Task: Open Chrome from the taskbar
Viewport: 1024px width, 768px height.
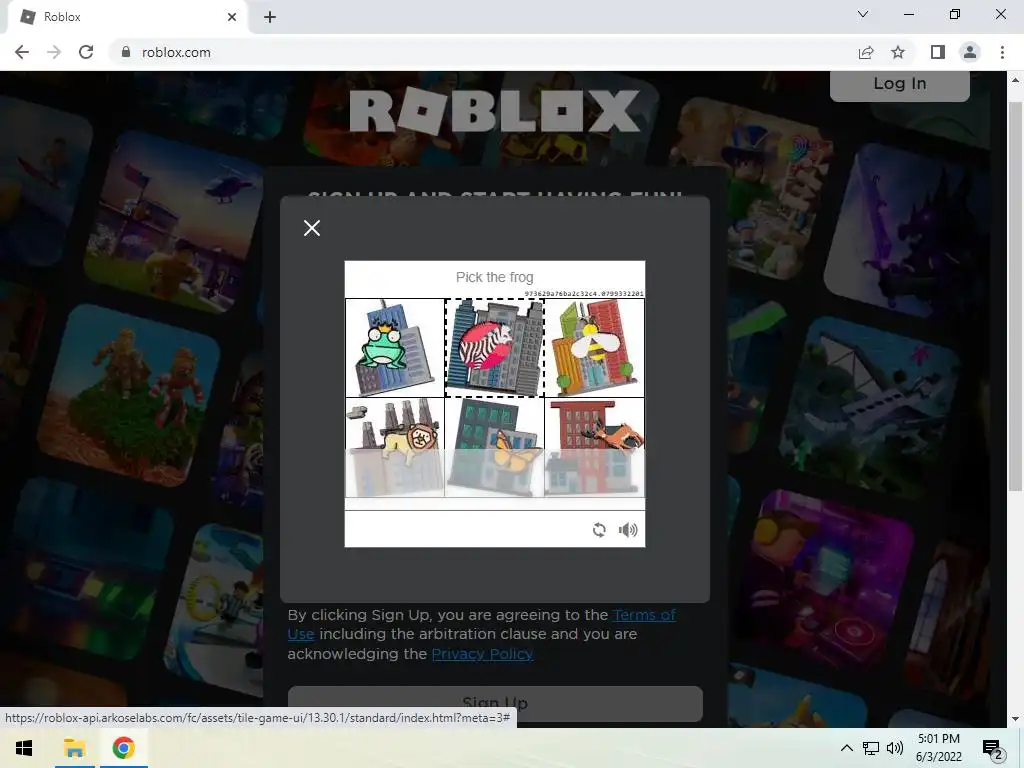Action: coord(123,748)
